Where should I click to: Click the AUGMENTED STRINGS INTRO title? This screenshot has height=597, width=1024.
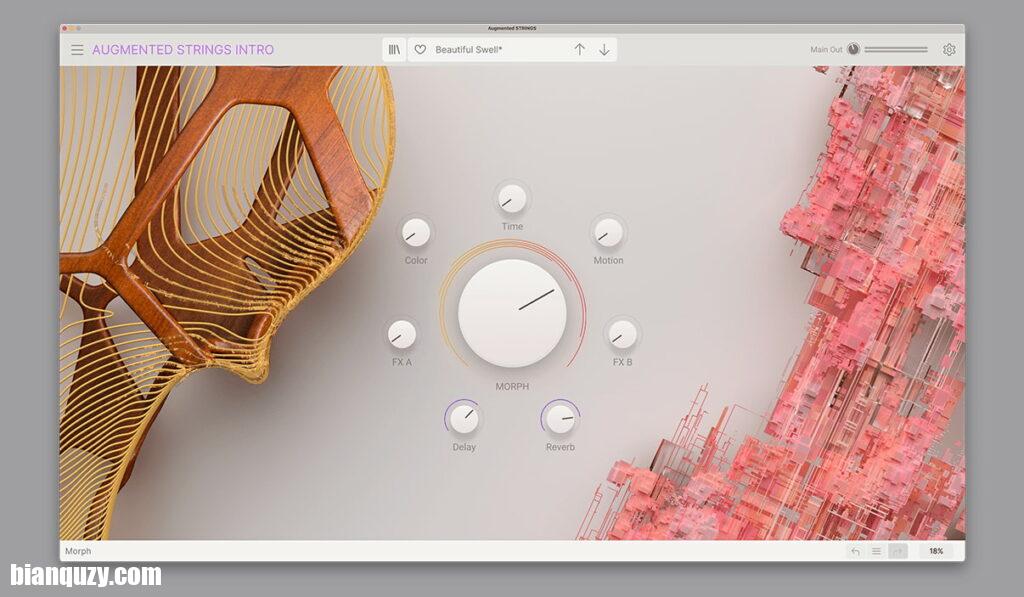[x=183, y=50]
